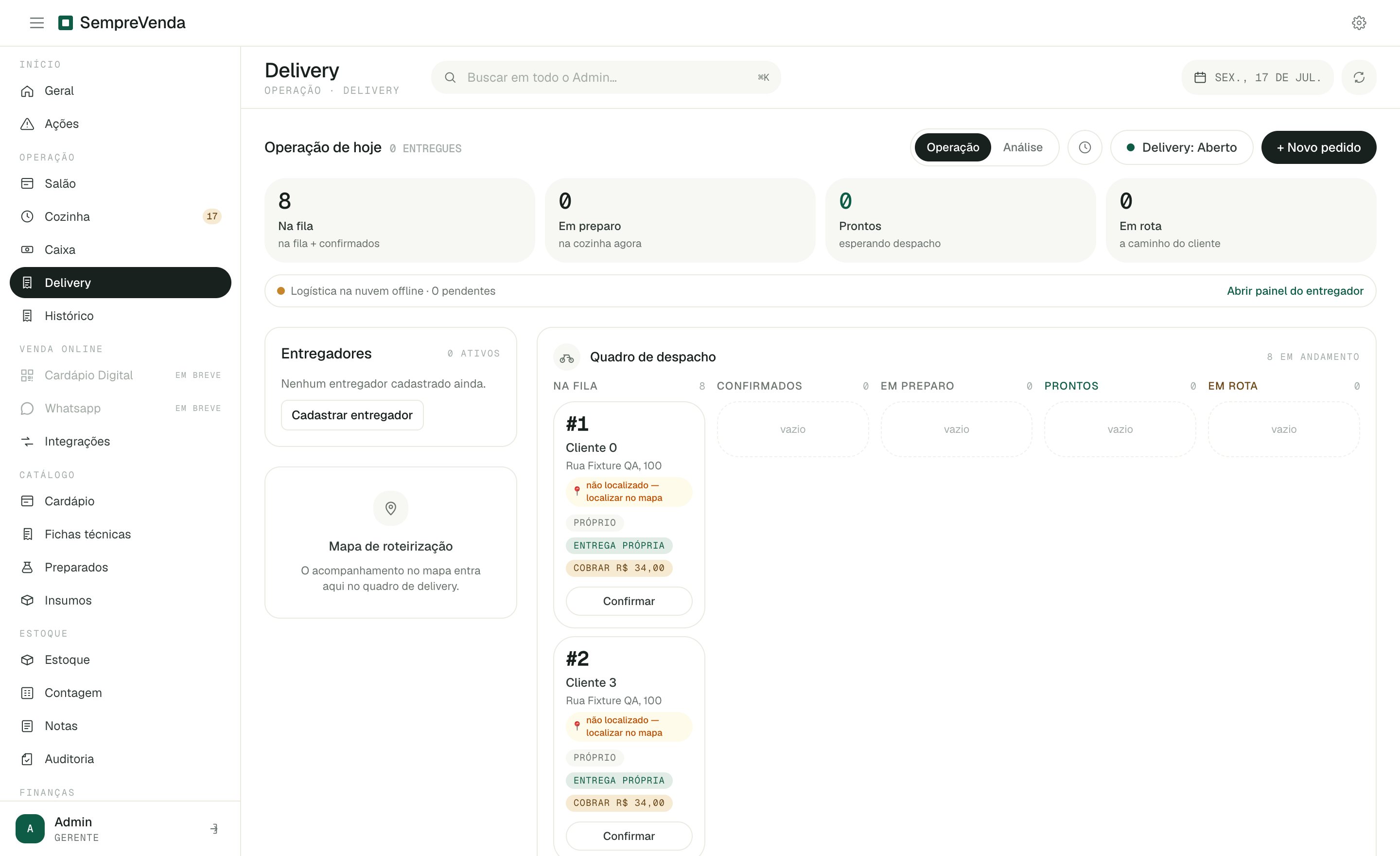Image resolution: width=1400 pixels, height=856 pixels.
Task: Click the SempreVenda logo icon
Action: click(x=66, y=23)
